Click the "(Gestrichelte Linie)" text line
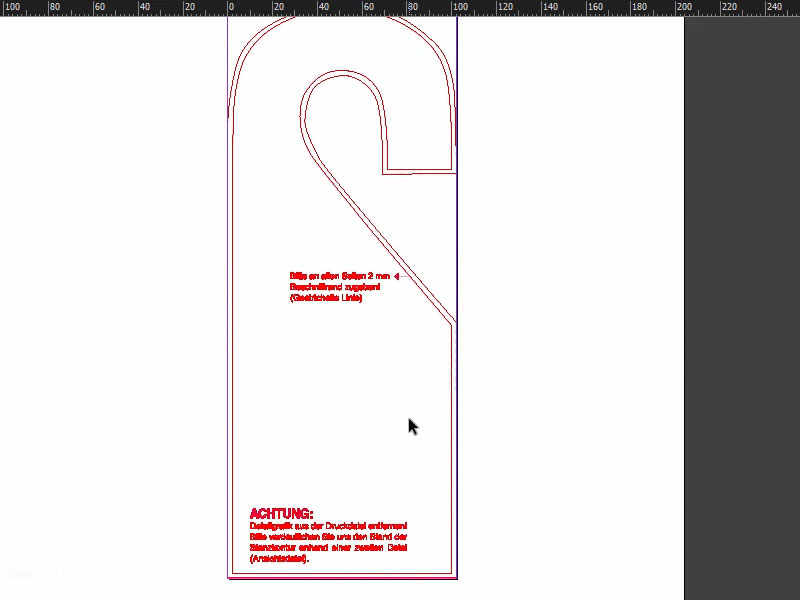 [x=326, y=298]
